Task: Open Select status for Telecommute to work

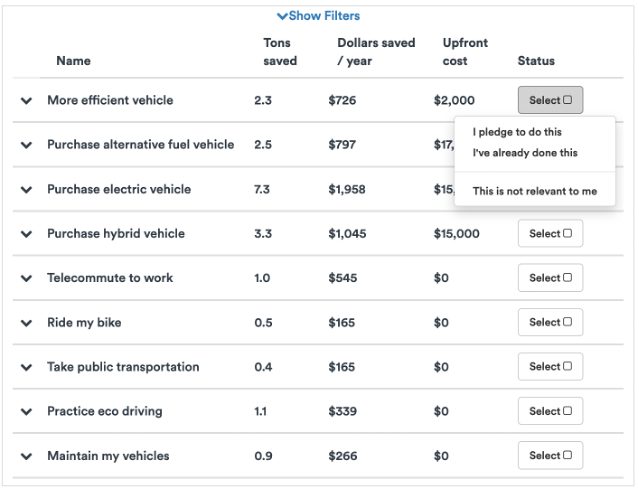Action: [x=550, y=278]
